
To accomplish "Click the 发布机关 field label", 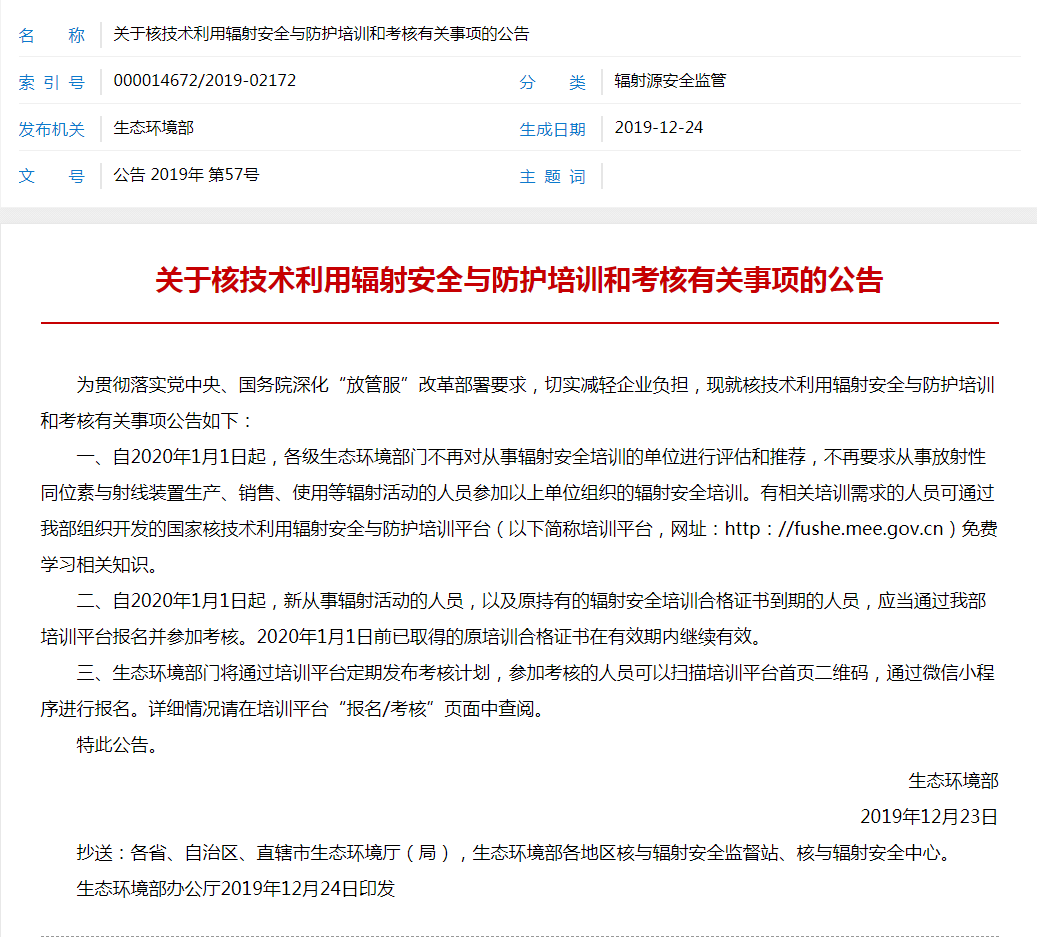I will (x=52, y=129).
